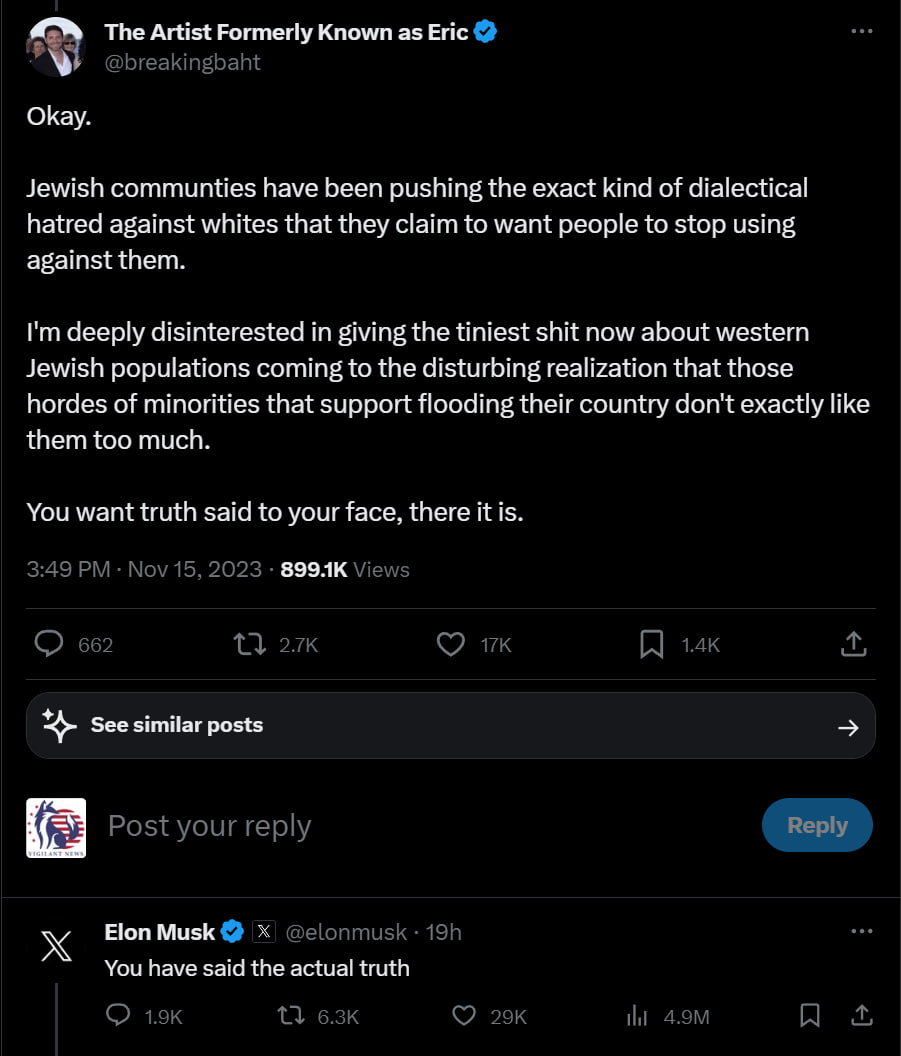
Task: Click the reply icon on main post
Action: 50,645
